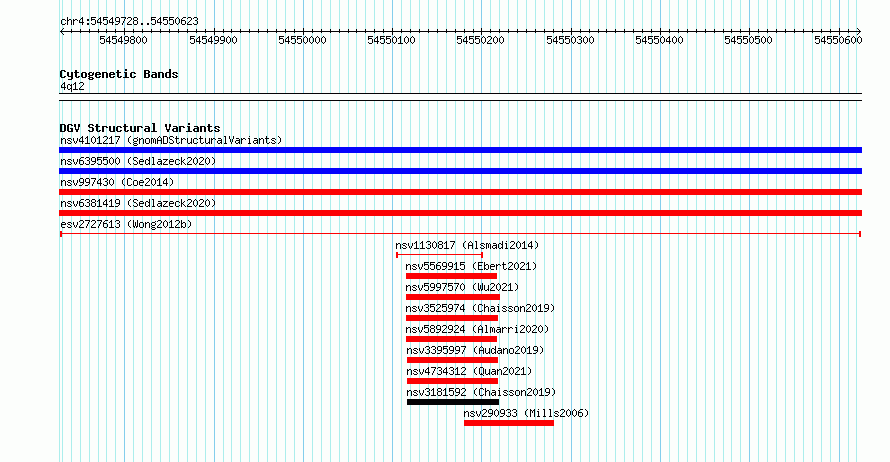Open the nsv290933 (Mills2006) label
The image size is (890, 462).
[526, 413]
